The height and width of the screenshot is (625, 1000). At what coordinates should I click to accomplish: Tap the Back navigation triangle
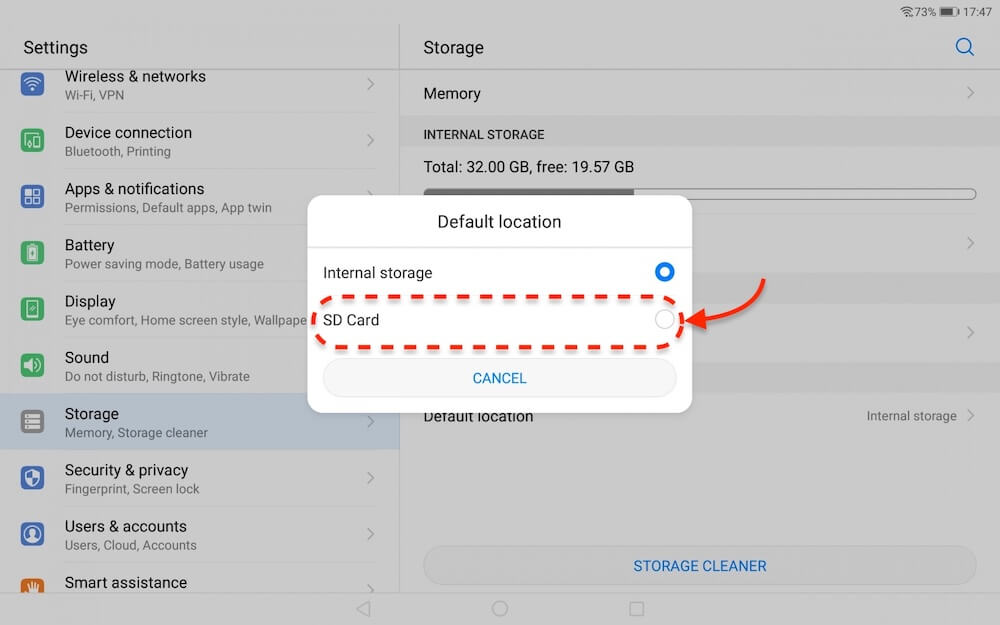point(363,608)
